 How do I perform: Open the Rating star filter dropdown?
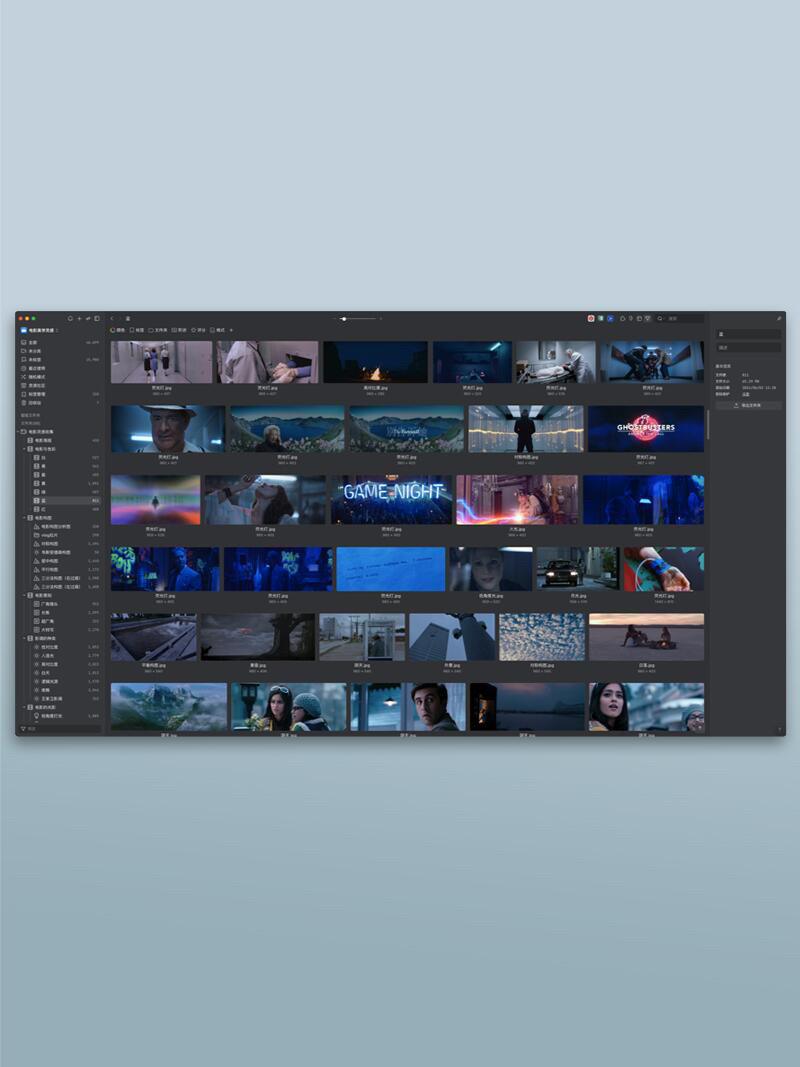(x=199, y=330)
